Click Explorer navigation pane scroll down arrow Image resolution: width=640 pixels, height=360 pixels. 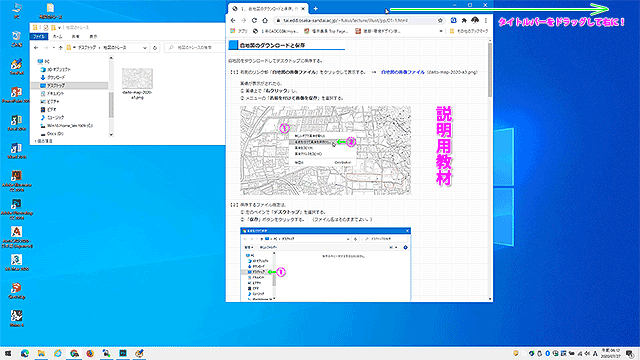coord(111,134)
